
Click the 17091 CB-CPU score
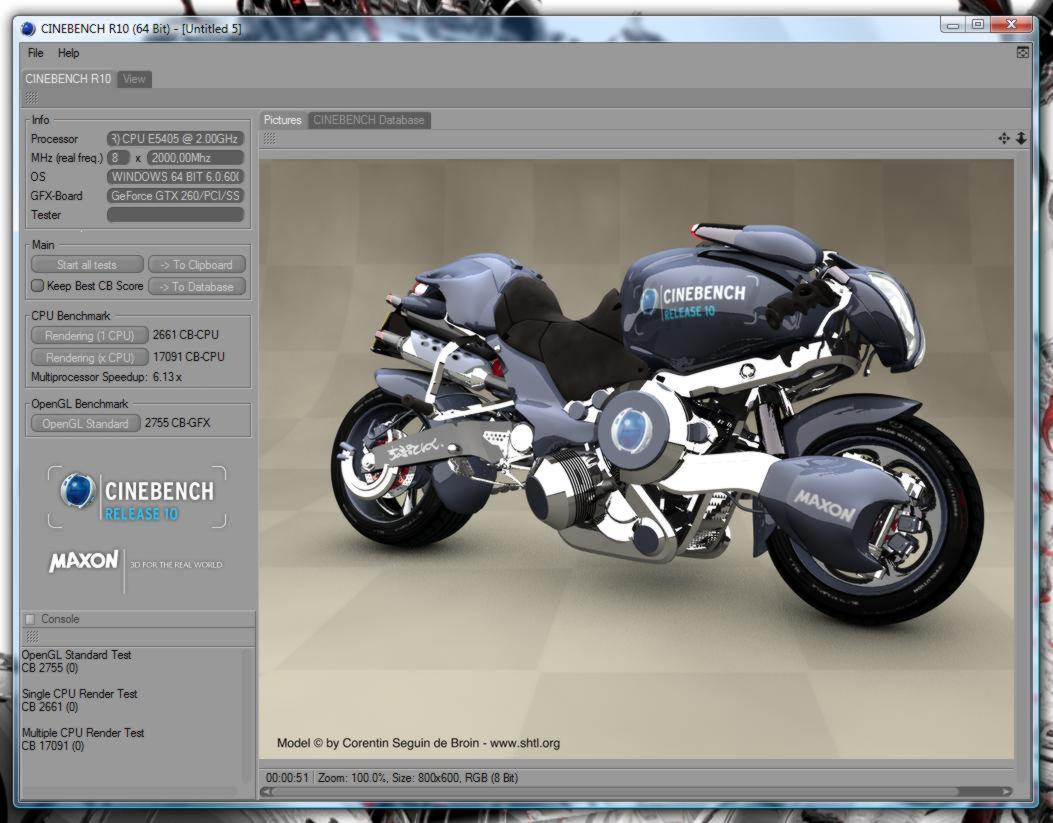click(x=189, y=357)
